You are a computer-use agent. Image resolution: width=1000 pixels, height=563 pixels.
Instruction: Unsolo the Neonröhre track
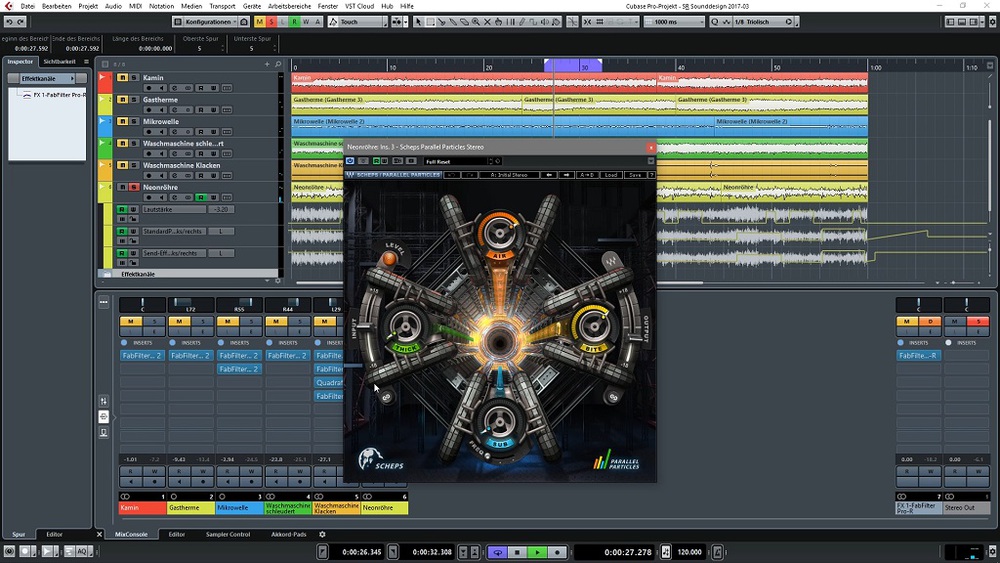point(134,187)
